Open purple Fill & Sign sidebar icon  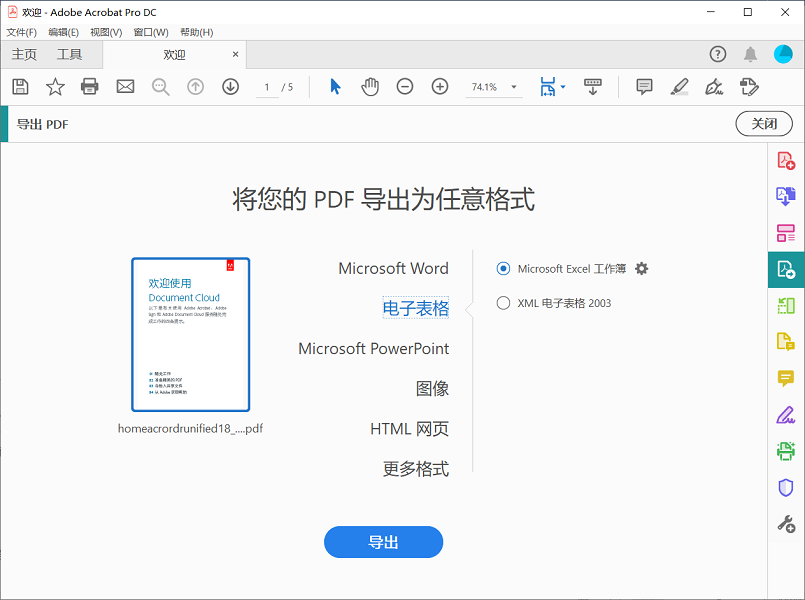click(786, 415)
